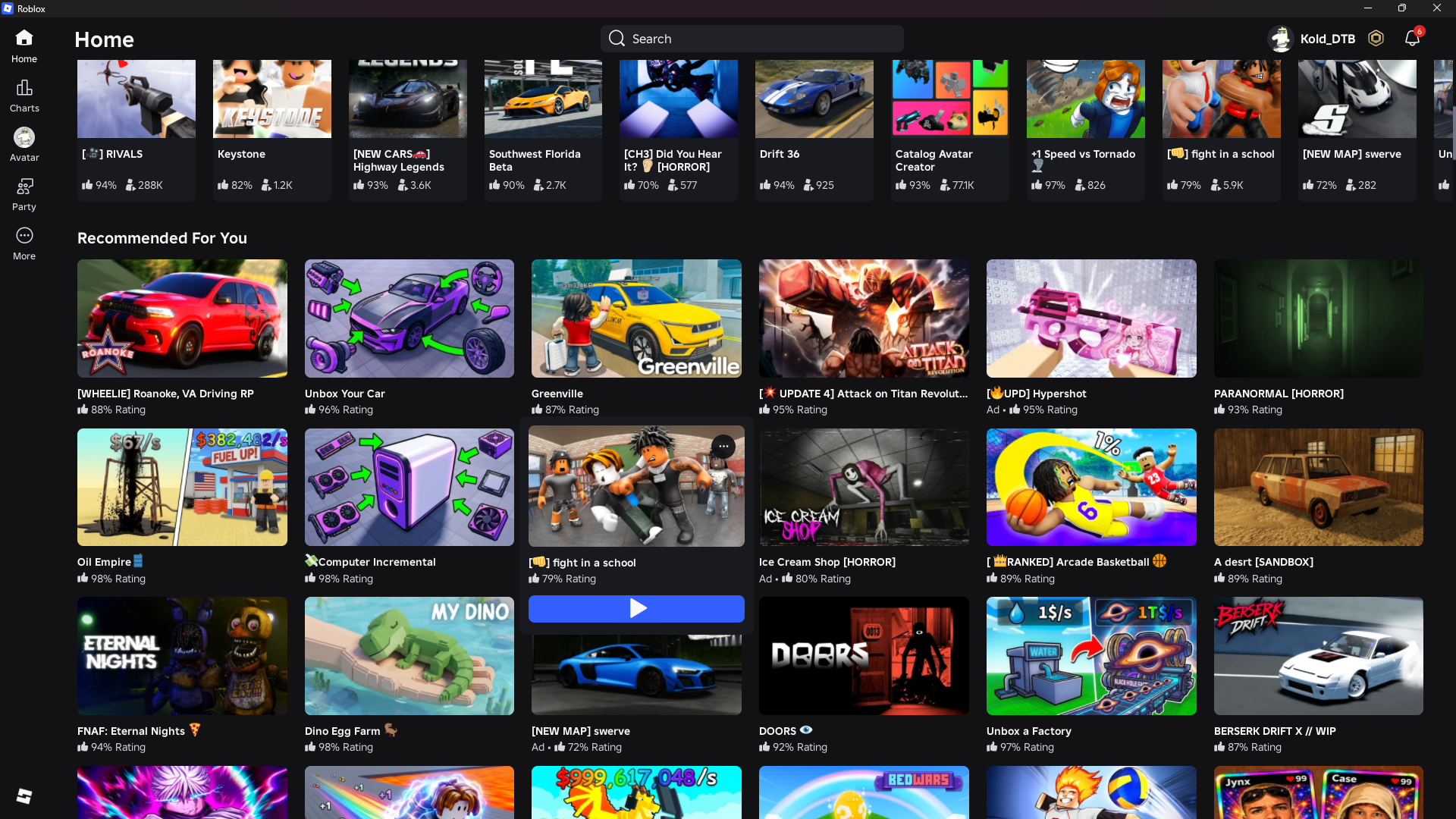This screenshot has height=819, width=1456.
Task: Click the PARANORMAL [HORROR] title
Action: (x=1279, y=394)
